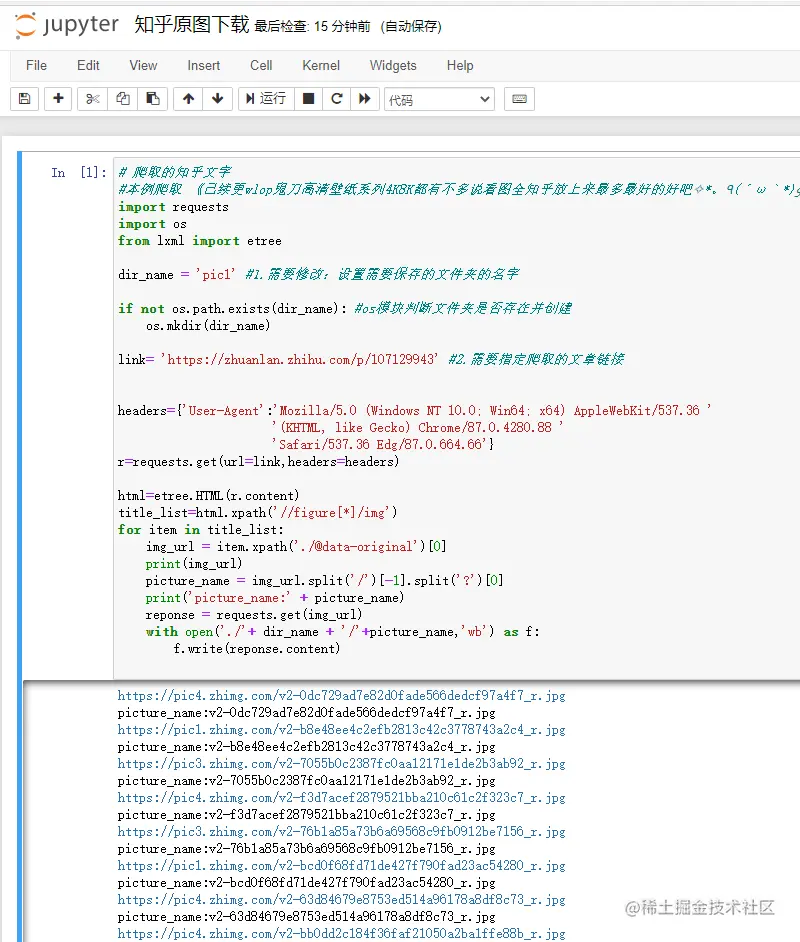
Task: Open output link ending 0dc729ad7e82d0fade566dedcf97a4f7_r.jpg
Action: pyautogui.click(x=342, y=696)
